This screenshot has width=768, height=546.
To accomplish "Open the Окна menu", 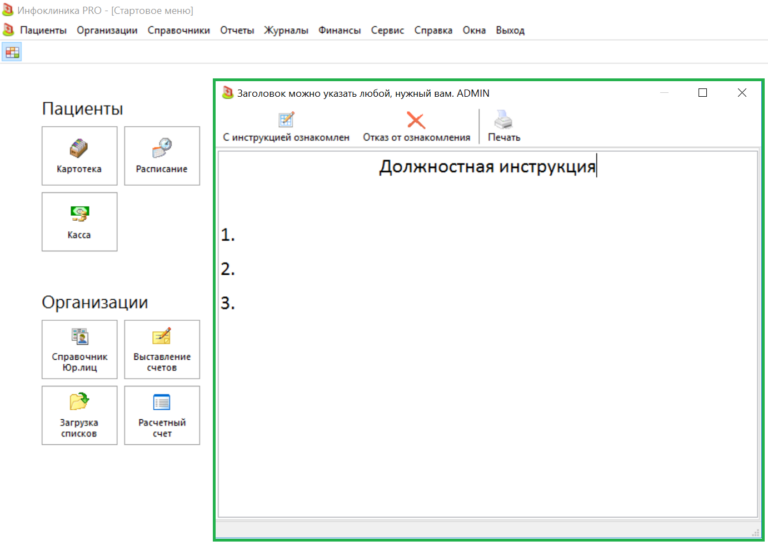I will [x=474, y=30].
